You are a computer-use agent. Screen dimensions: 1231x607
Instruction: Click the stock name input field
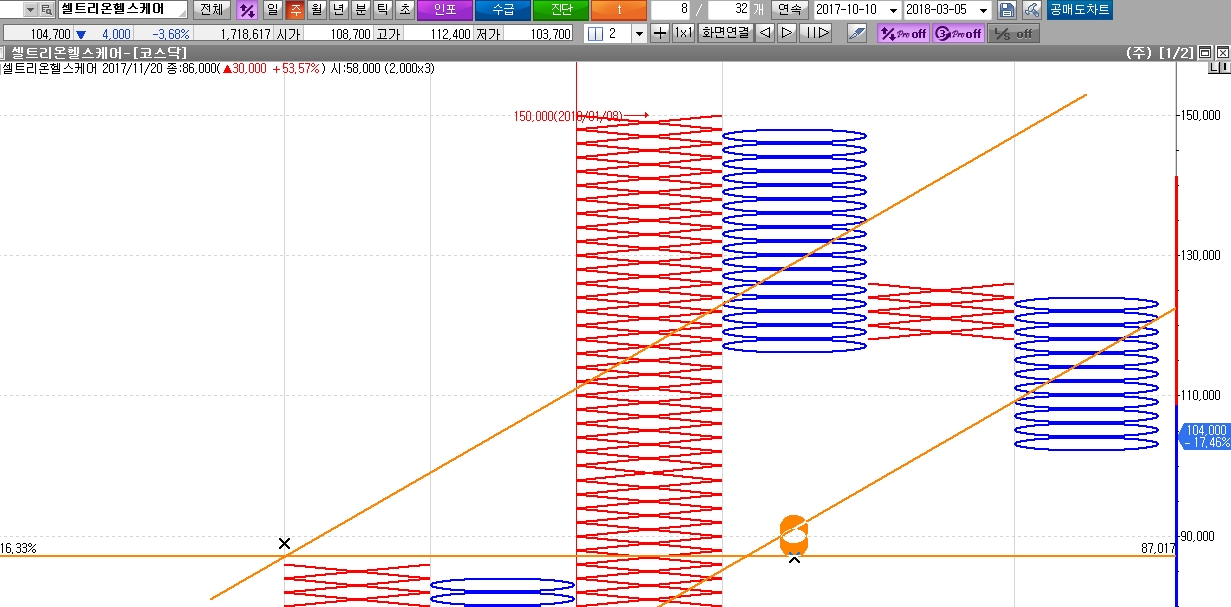point(122,10)
